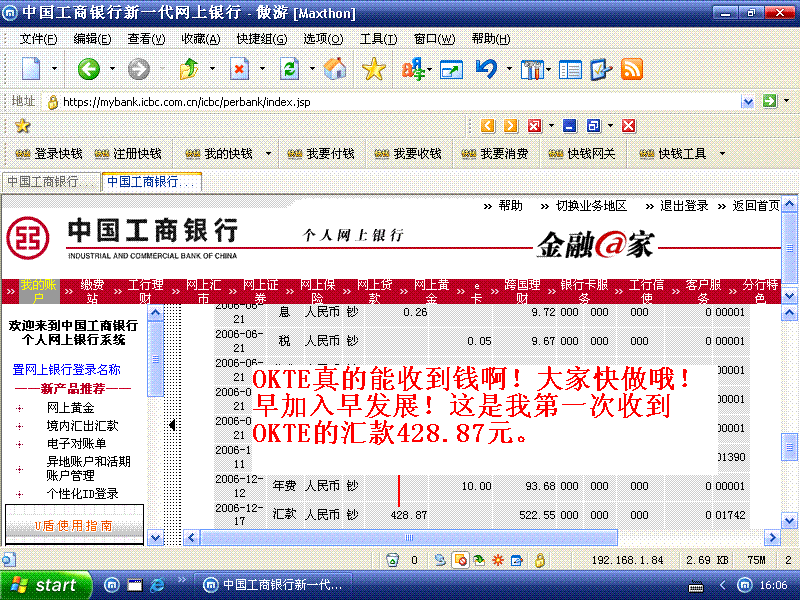The height and width of the screenshot is (600, 800).
Task: Switch to first 中国工商银行 tab
Action: (51, 182)
